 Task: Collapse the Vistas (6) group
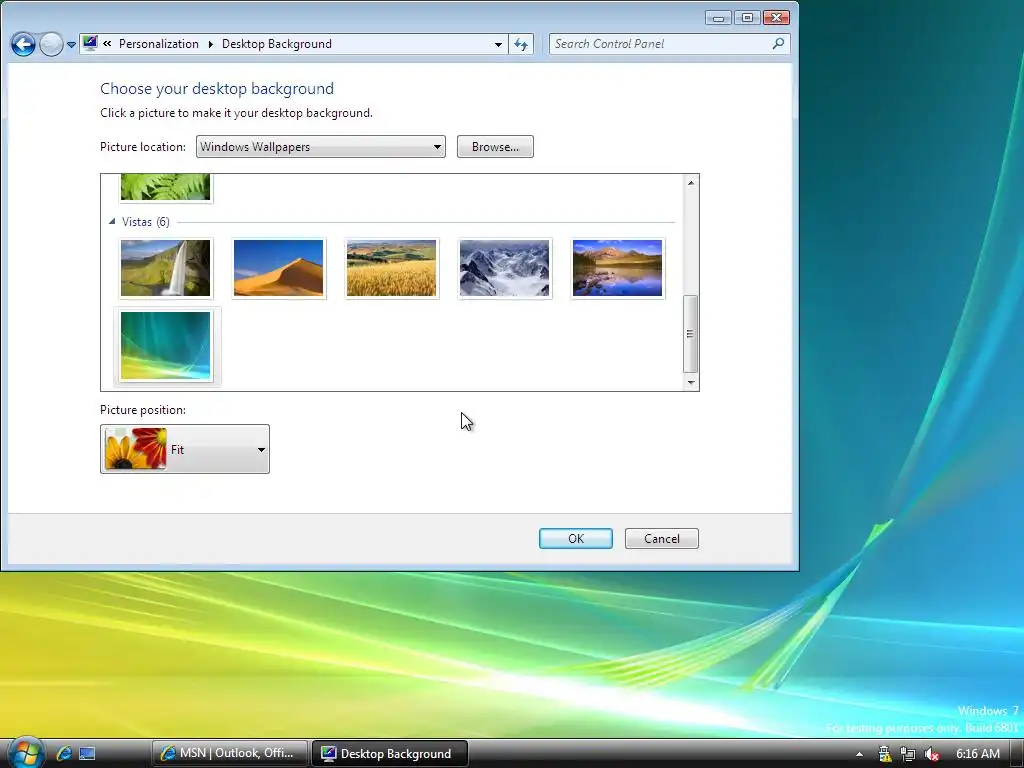[x=112, y=222]
